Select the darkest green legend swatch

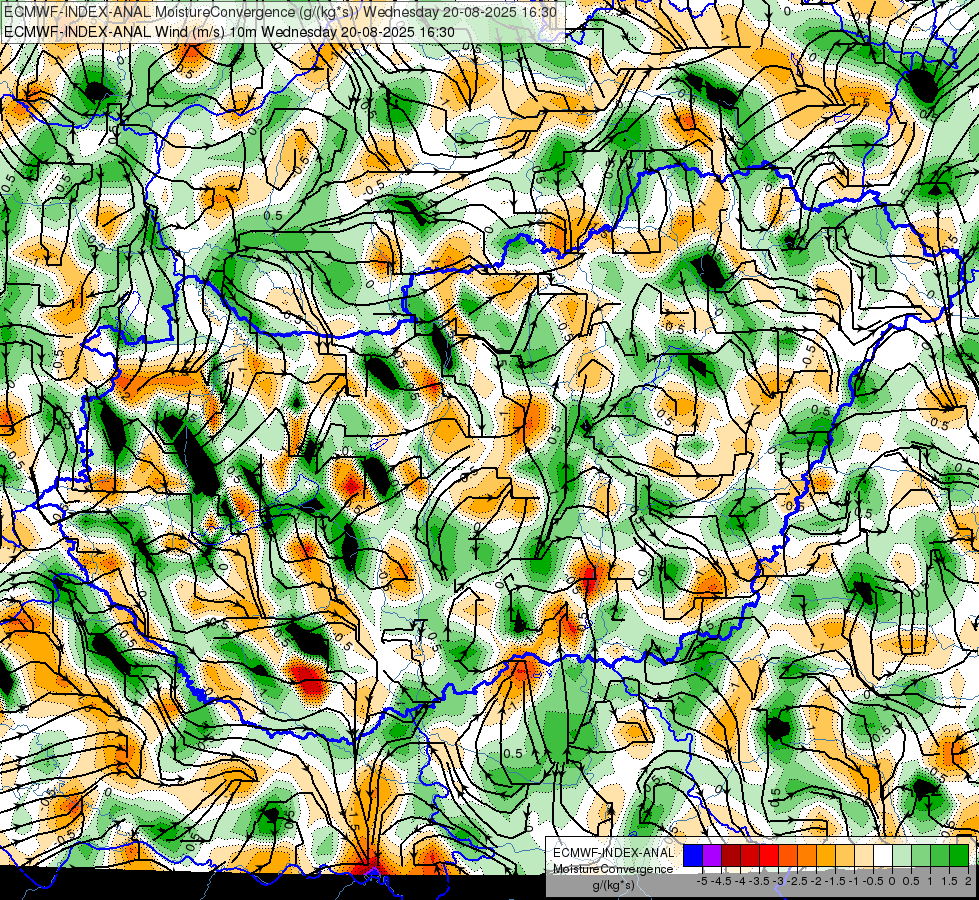(x=959, y=856)
